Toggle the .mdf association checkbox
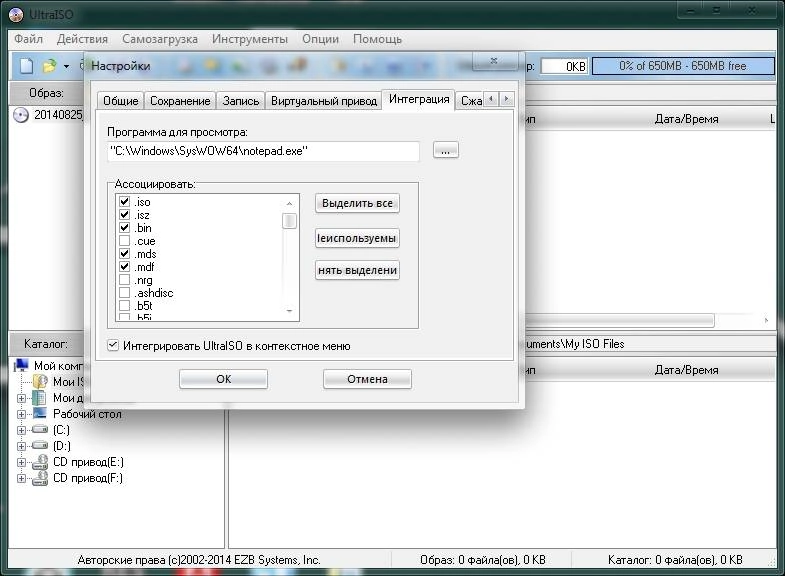 click(124, 267)
